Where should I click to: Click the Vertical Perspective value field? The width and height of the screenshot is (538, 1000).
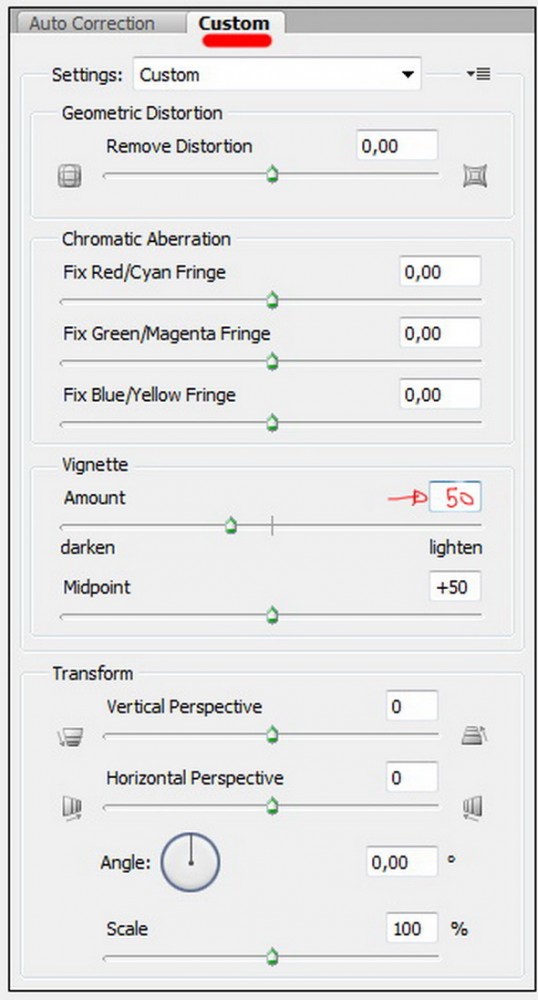click(x=412, y=706)
